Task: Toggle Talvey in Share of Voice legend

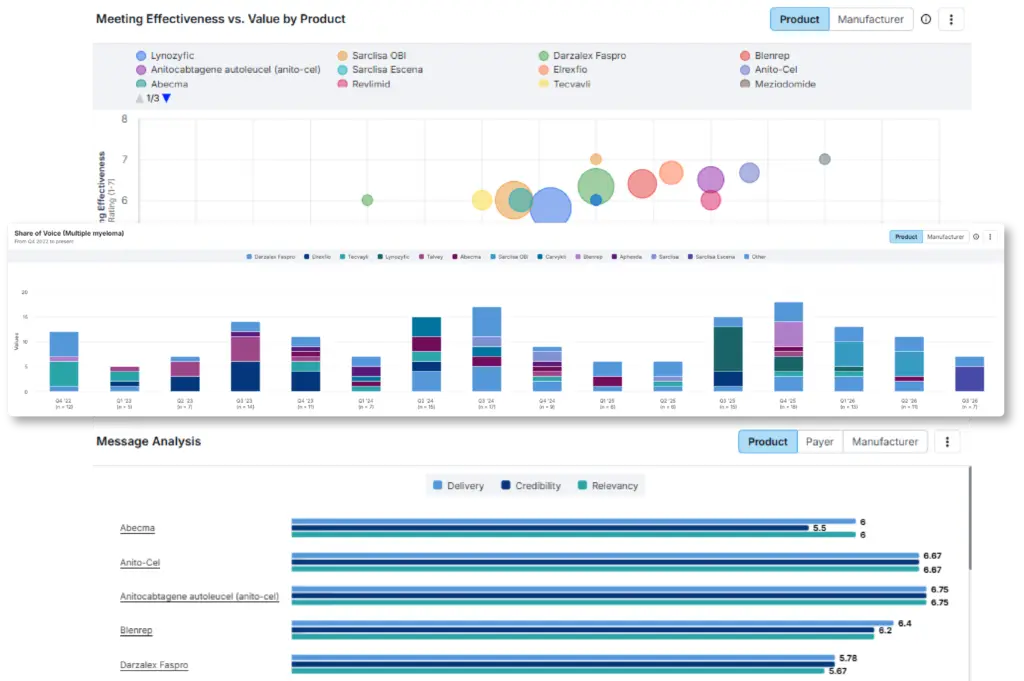Action: [431, 257]
